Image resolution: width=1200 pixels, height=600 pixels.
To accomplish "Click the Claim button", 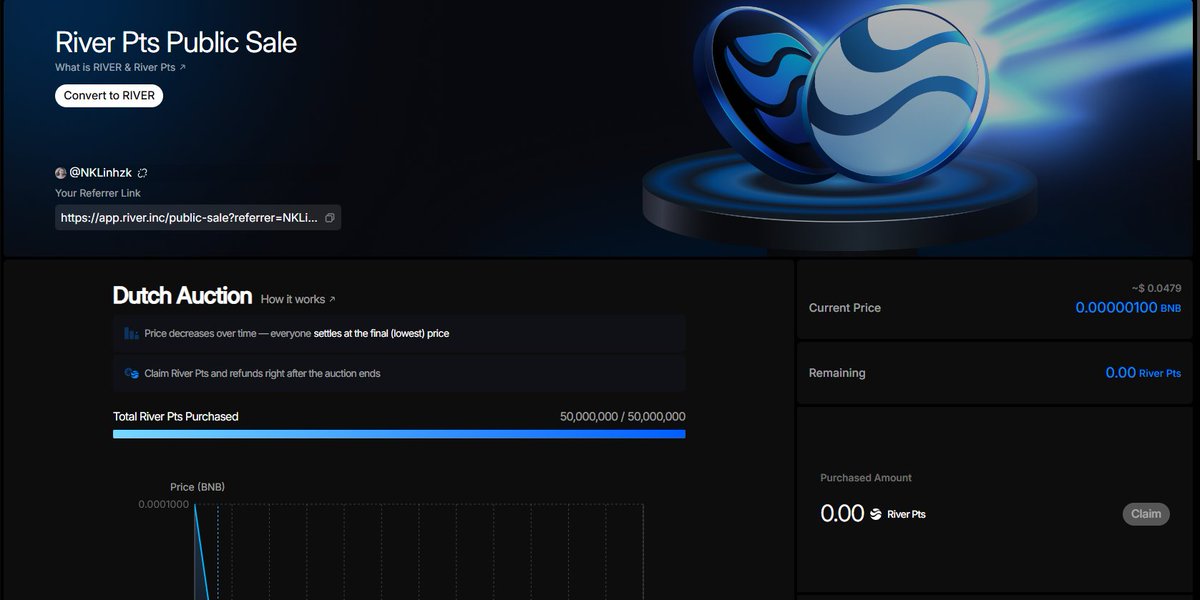I will [x=1146, y=514].
